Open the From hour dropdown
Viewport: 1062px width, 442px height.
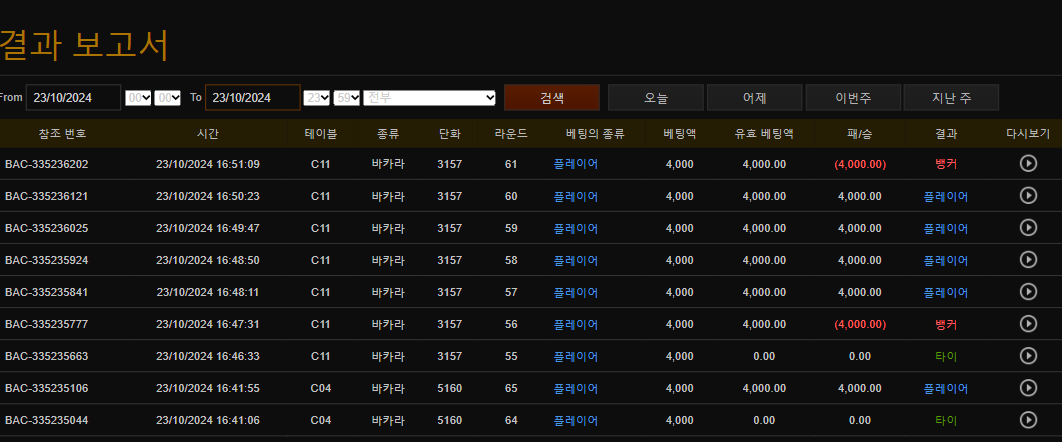tap(138, 97)
